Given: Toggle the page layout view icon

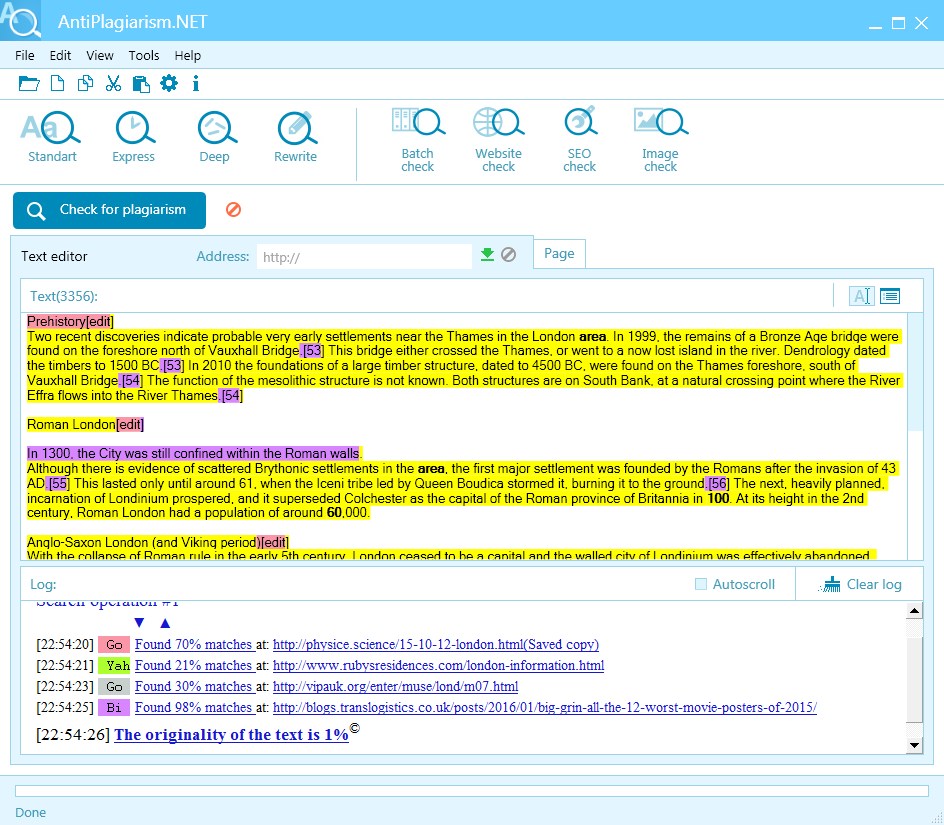Looking at the screenshot, I should pos(889,295).
